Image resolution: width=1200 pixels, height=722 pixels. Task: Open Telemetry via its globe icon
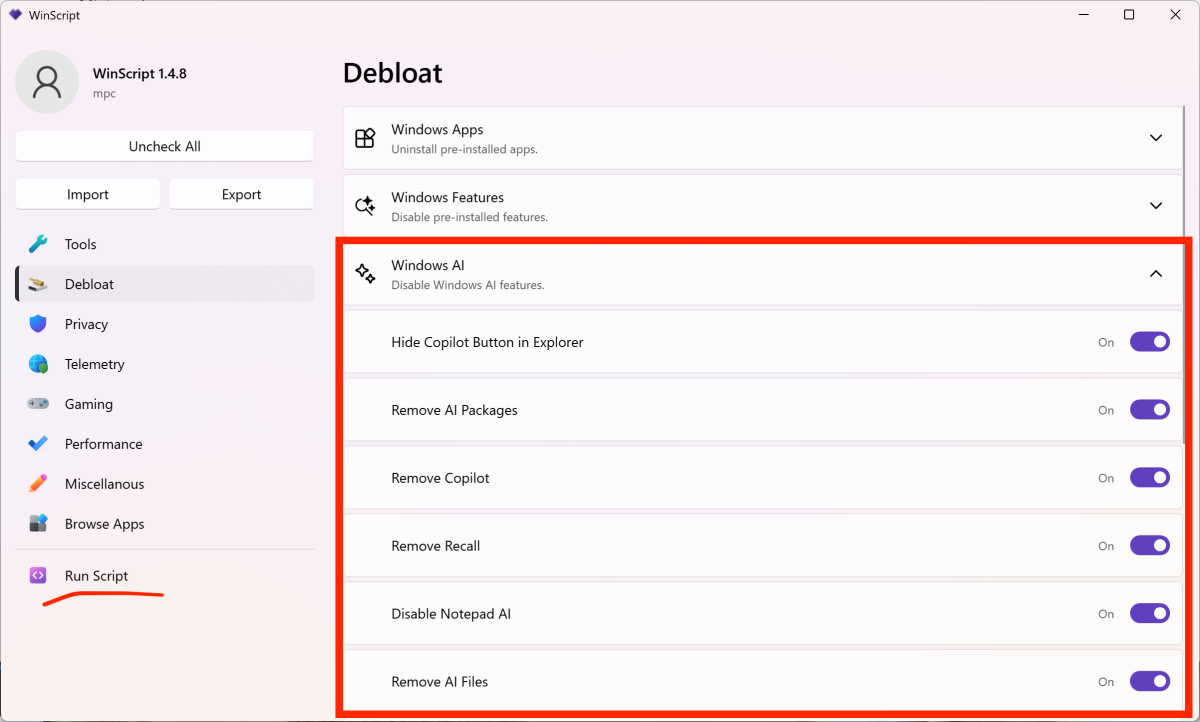(38, 364)
